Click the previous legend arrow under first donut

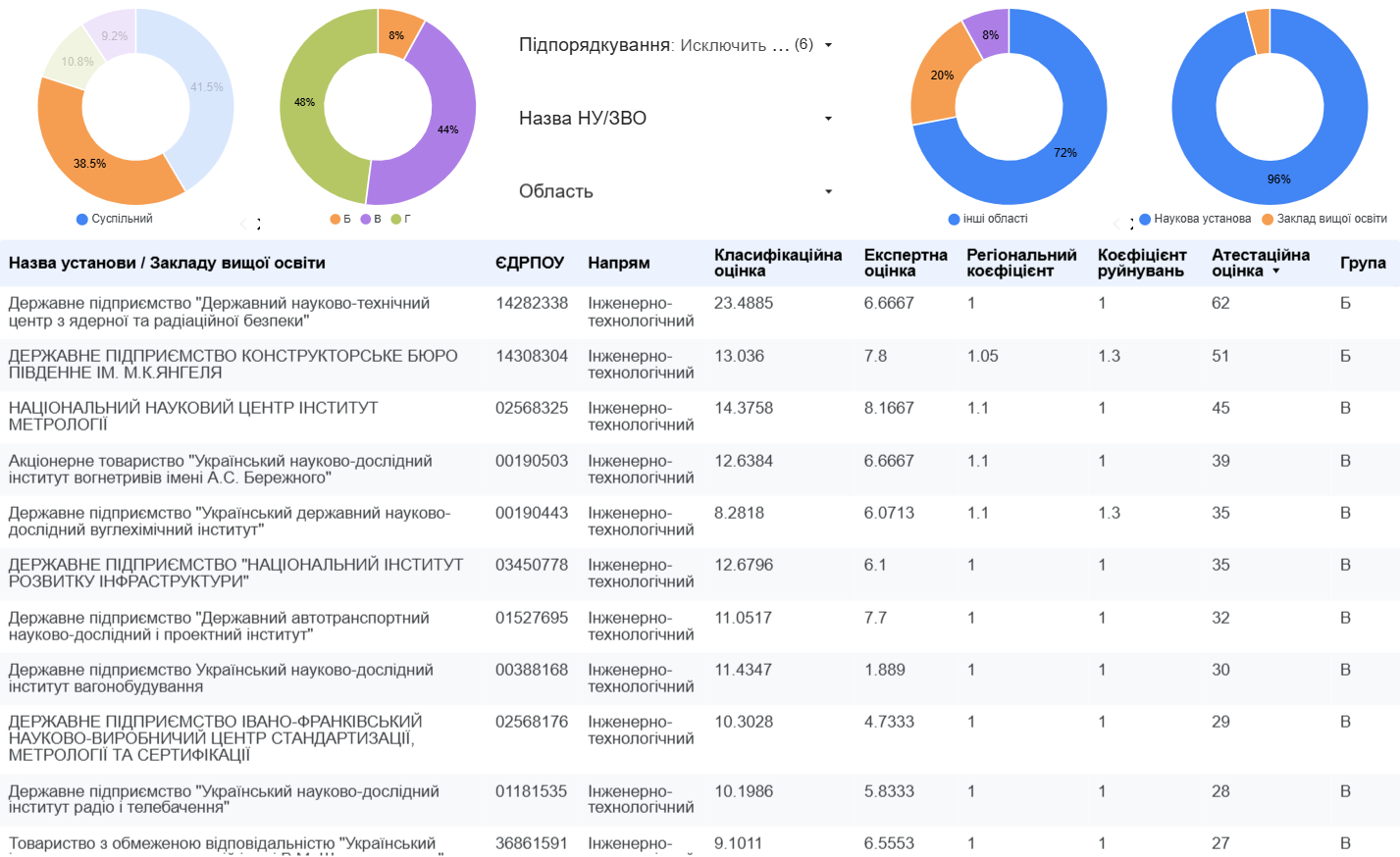(244, 224)
